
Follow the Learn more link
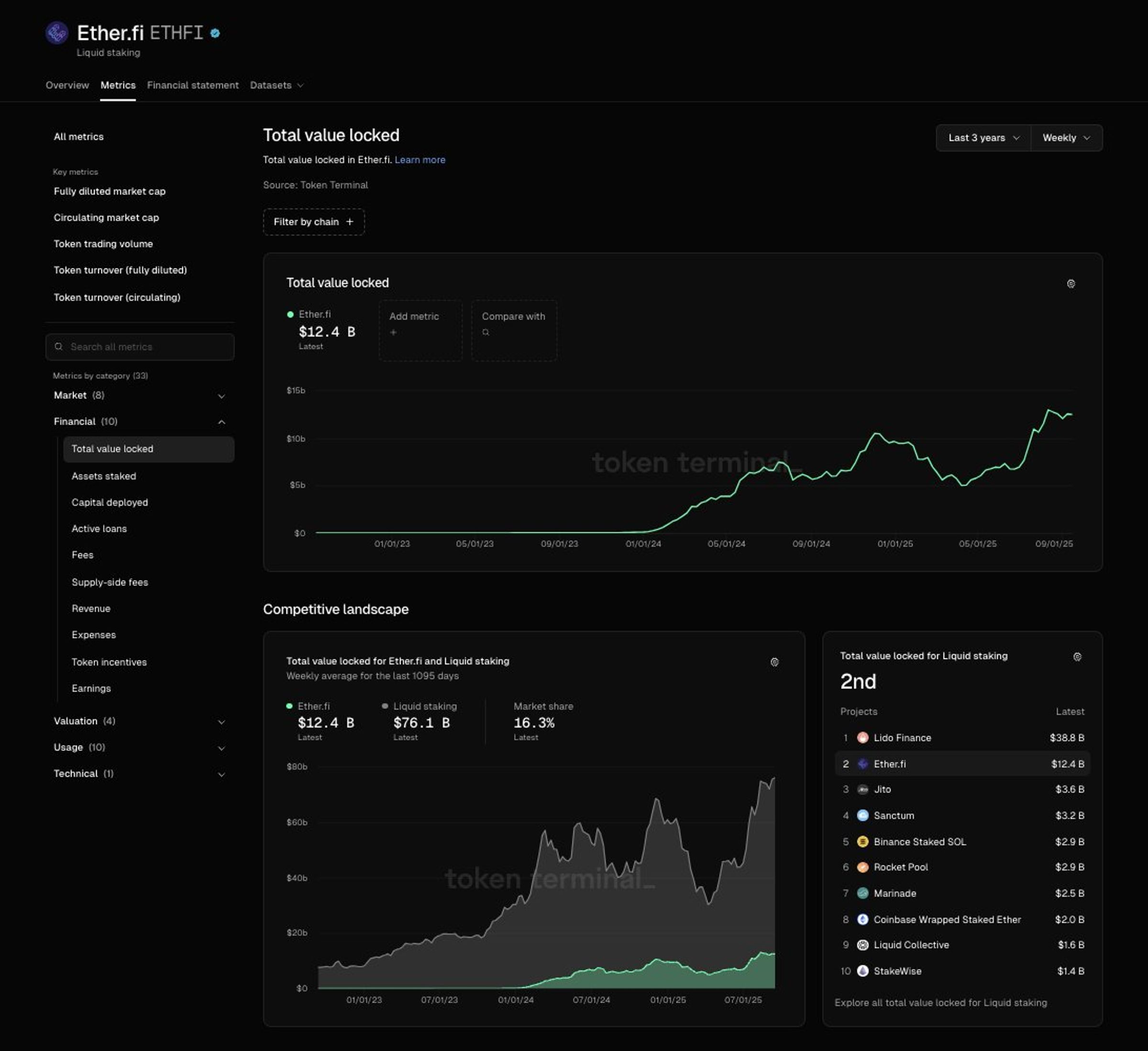[x=419, y=160]
